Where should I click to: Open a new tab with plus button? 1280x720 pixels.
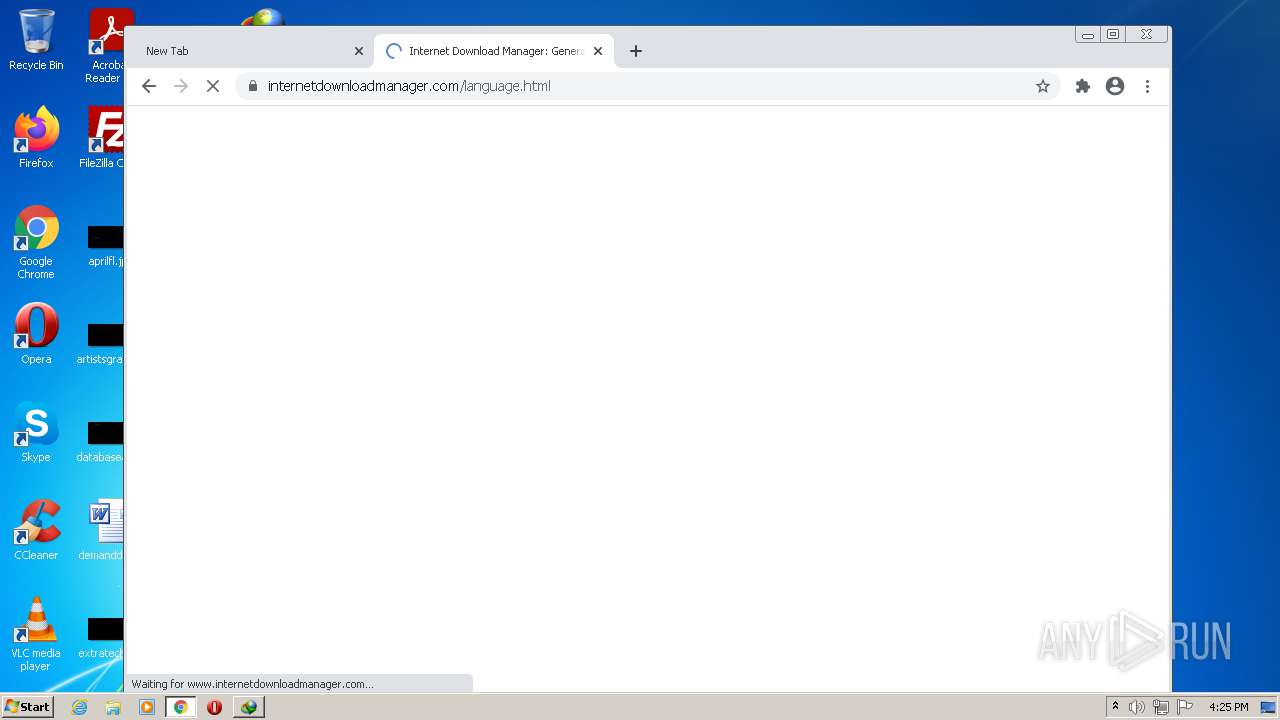[636, 51]
